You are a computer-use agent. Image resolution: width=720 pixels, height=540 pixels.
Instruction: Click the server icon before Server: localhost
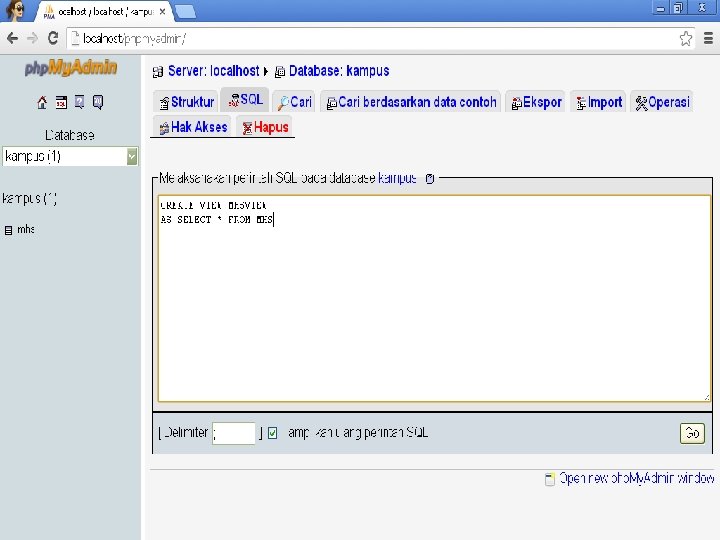pyautogui.click(x=158, y=72)
